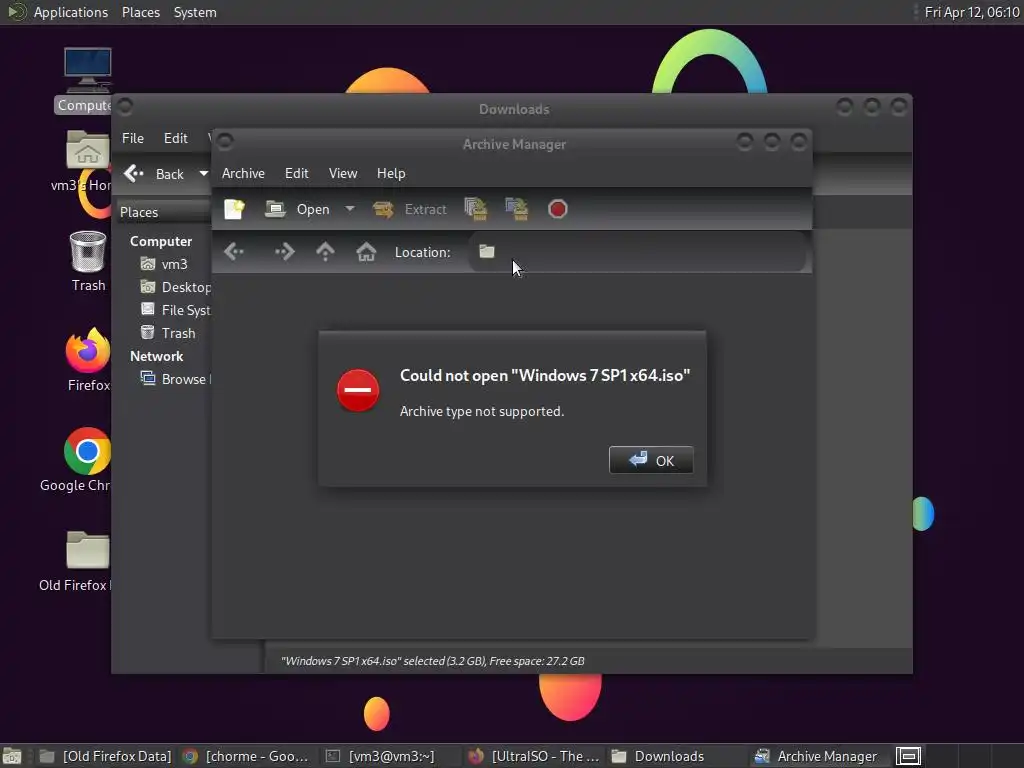Open vm3's Home desktop folder
The height and width of the screenshot is (768, 1024).
click(x=84, y=161)
